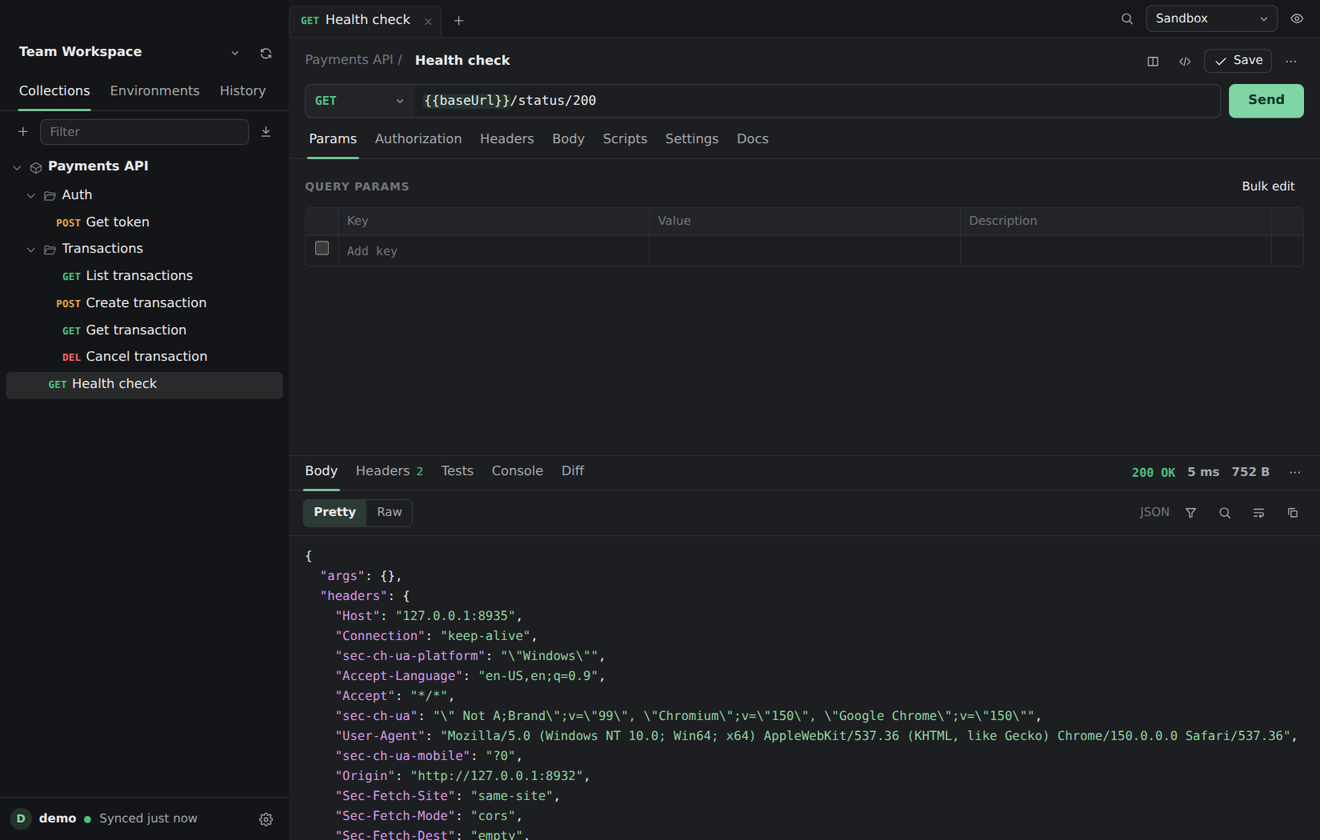Select the Get token request
The image size is (1320, 840).
[144, 222]
